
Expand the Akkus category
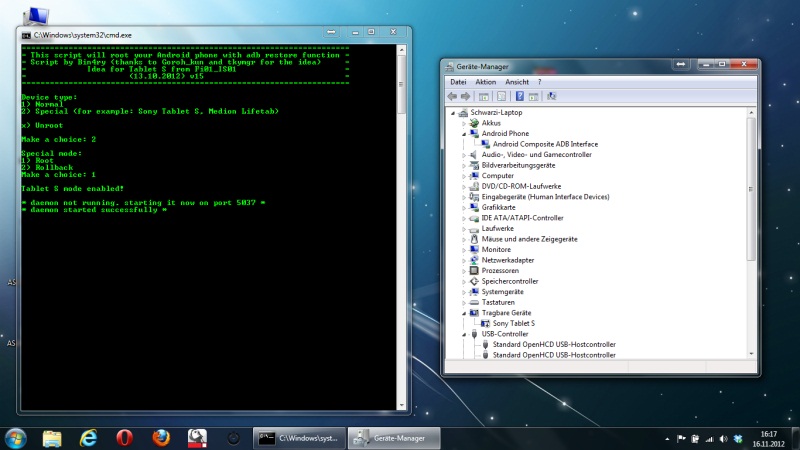tap(464, 123)
